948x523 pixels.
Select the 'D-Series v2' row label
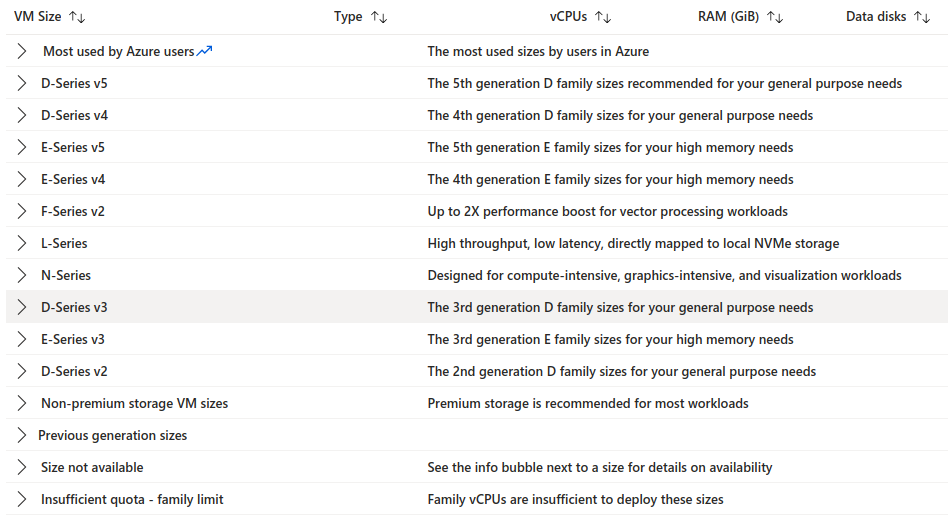click(74, 372)
